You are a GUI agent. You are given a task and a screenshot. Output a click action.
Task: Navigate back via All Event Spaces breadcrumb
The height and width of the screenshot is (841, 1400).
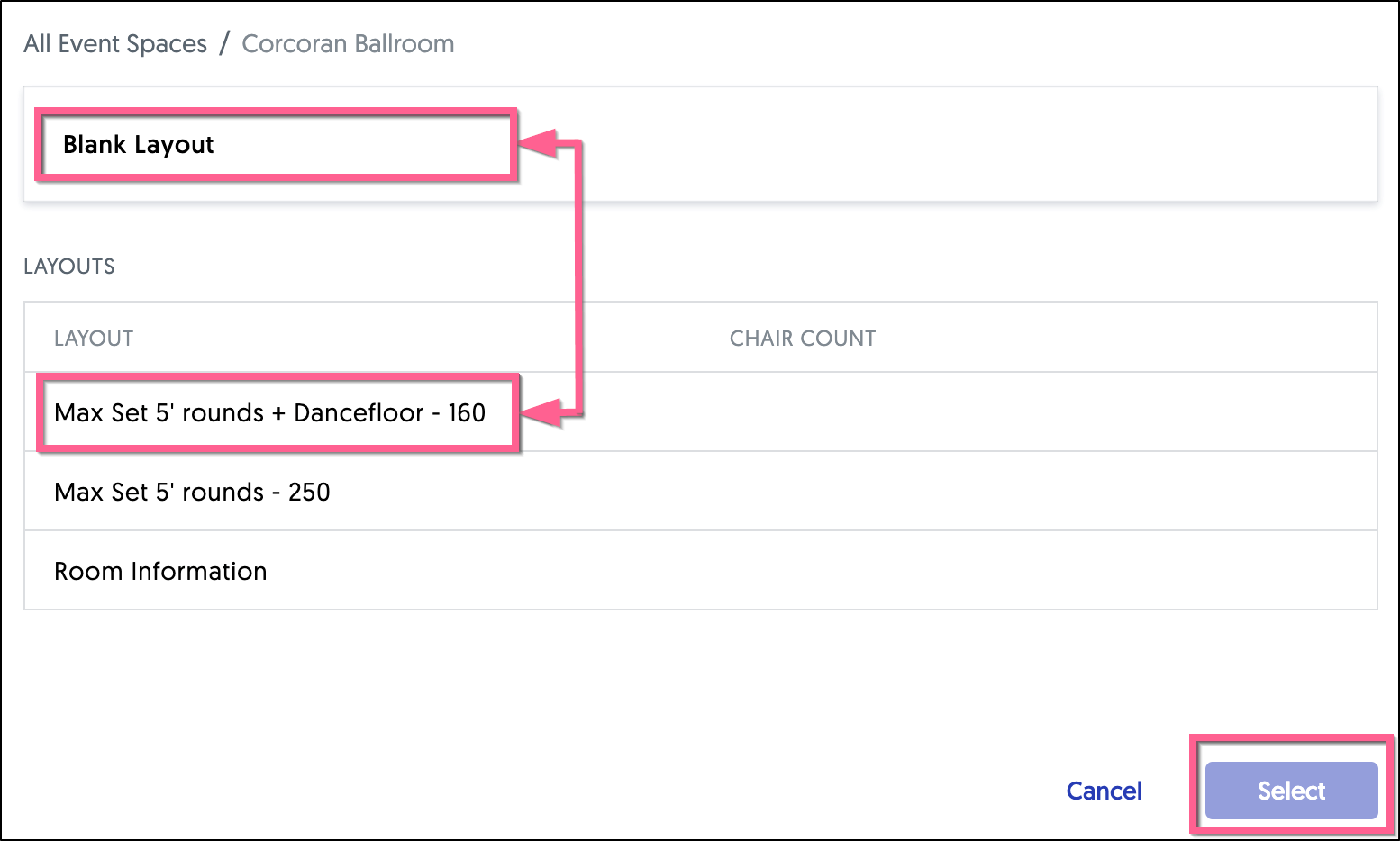coord(115,43)
